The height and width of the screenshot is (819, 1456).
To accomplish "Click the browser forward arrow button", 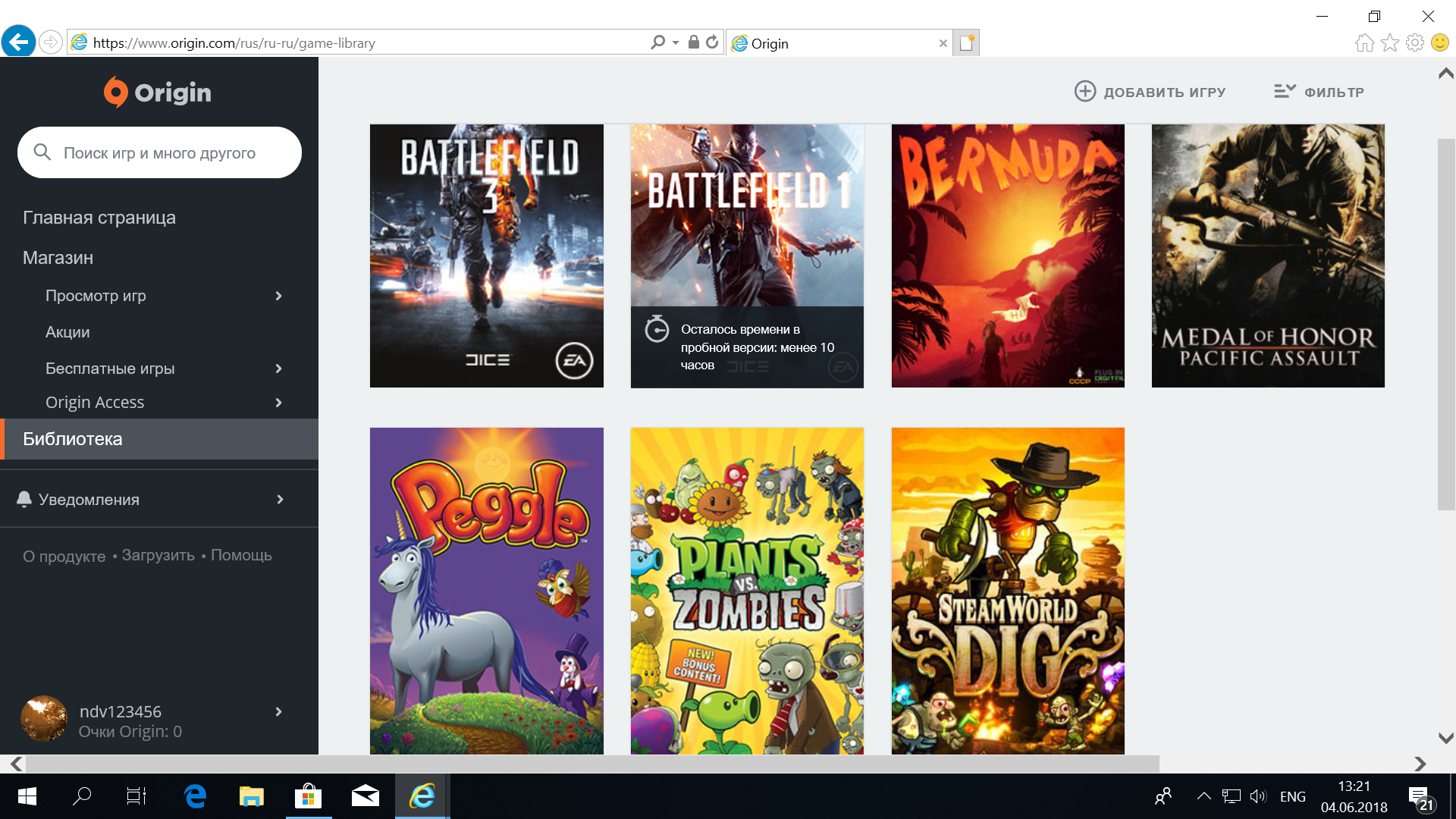I will [51, 42].
